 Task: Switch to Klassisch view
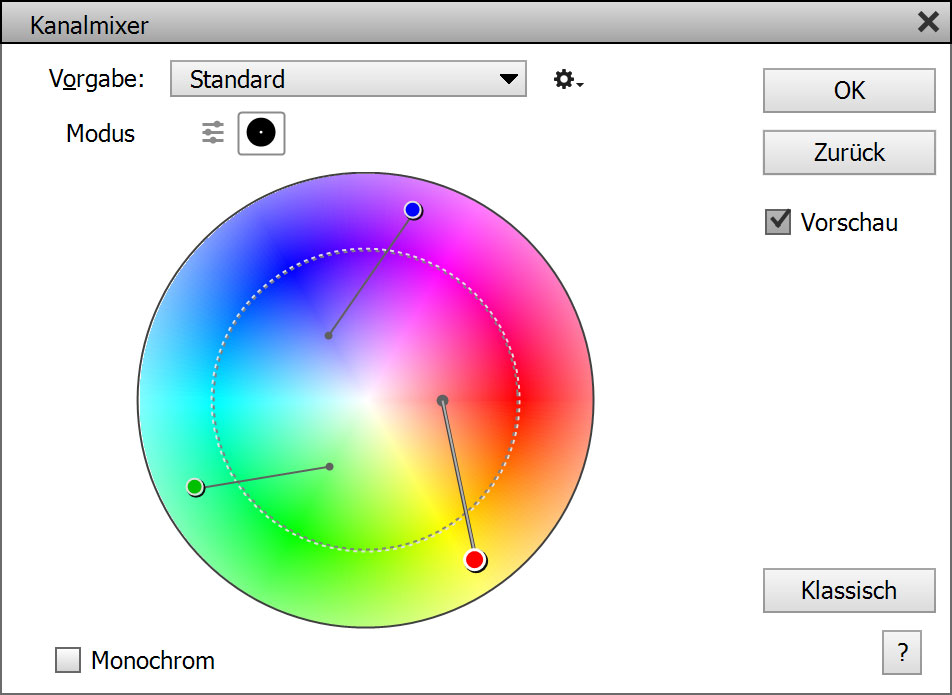(x=849, y=590)
